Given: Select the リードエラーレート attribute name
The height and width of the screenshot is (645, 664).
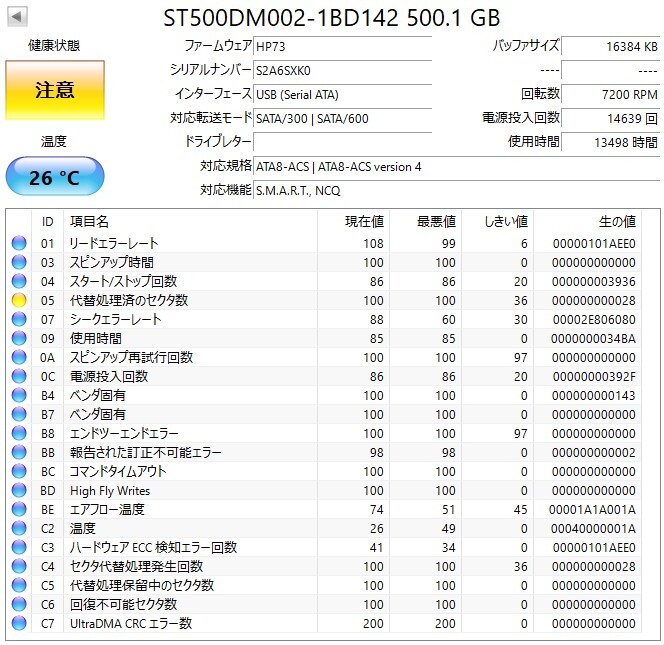Looking at the screenshot, I should 114,243.
